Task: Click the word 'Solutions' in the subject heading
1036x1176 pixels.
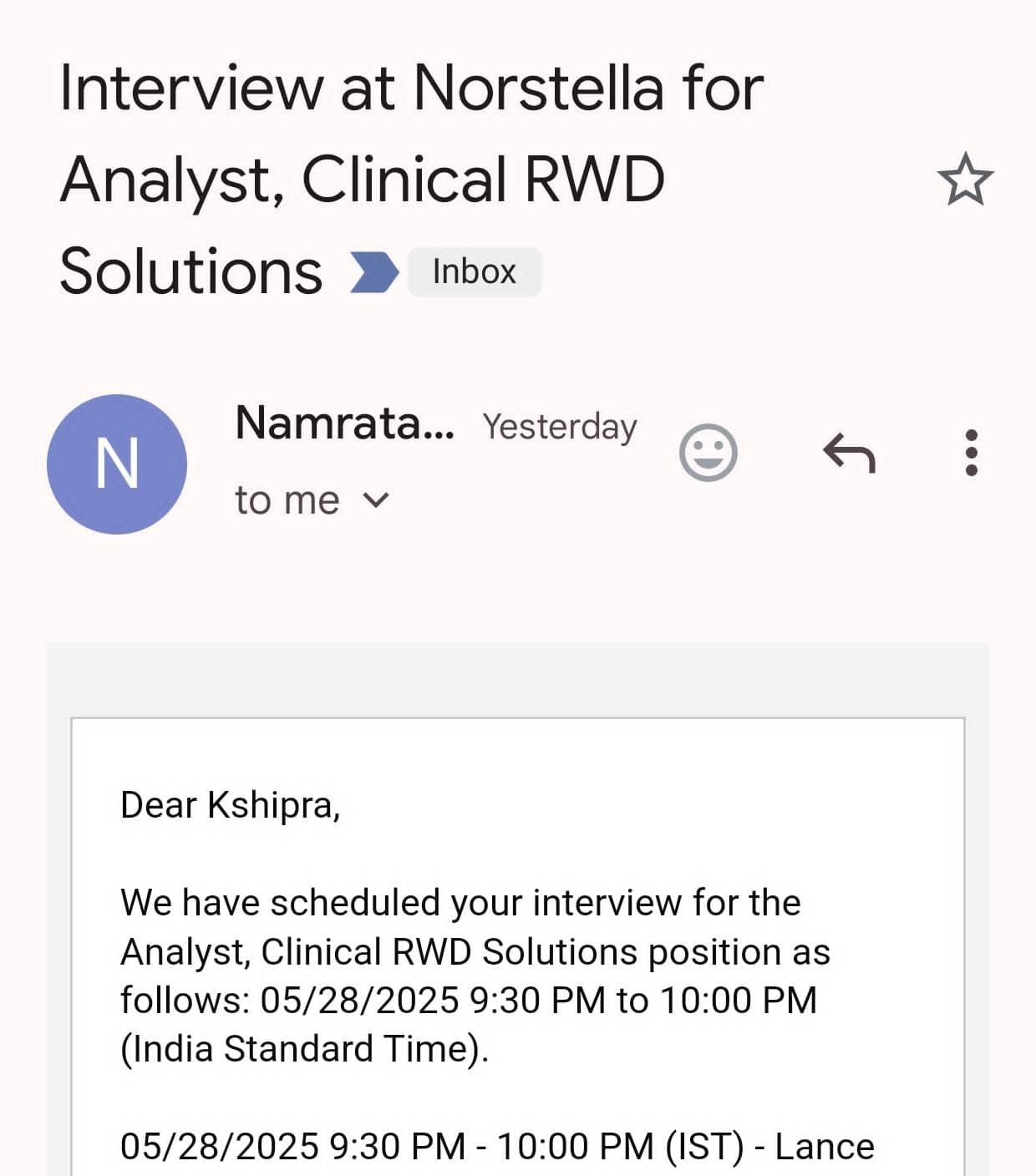Action: point(190,272)
